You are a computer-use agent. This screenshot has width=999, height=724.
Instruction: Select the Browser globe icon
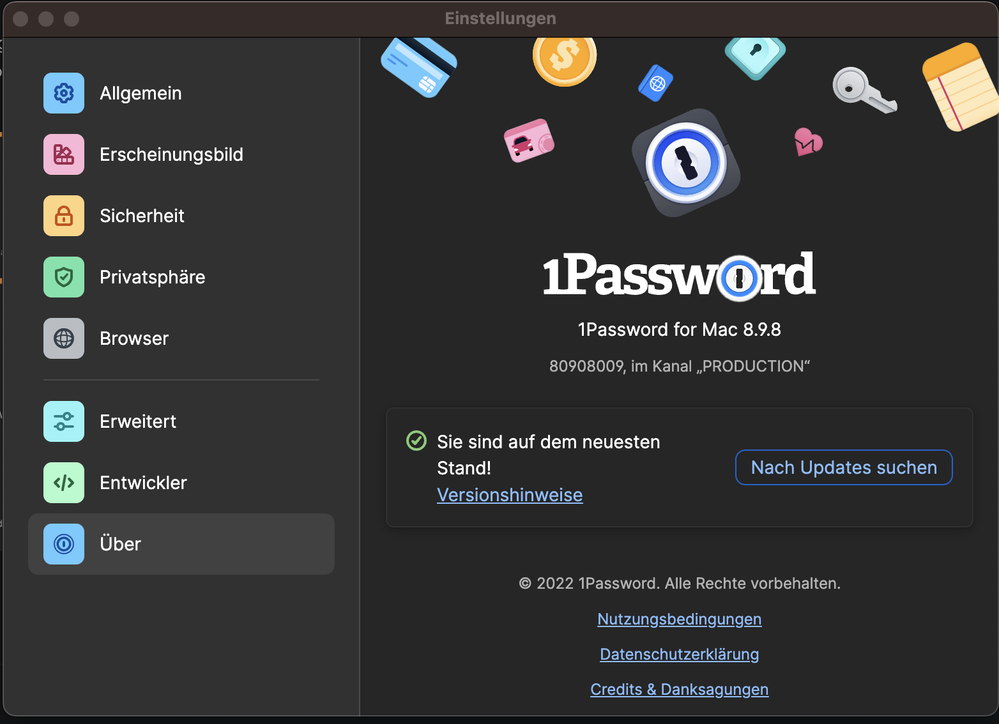[64, 339]
